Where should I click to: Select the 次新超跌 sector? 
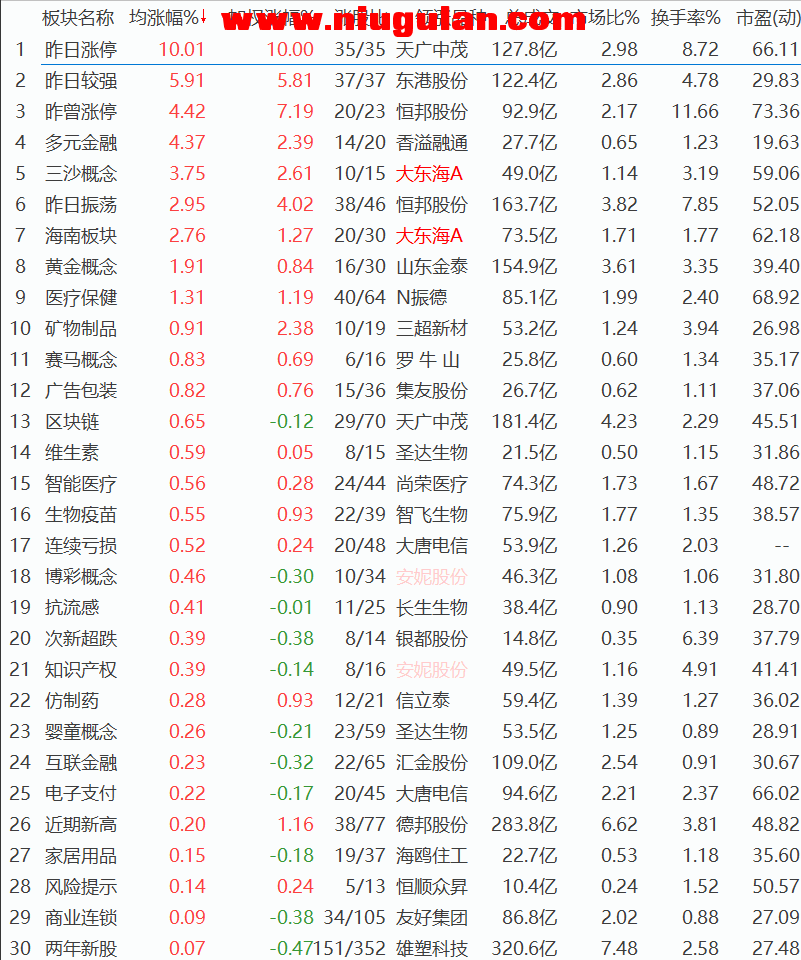[81, 639]
